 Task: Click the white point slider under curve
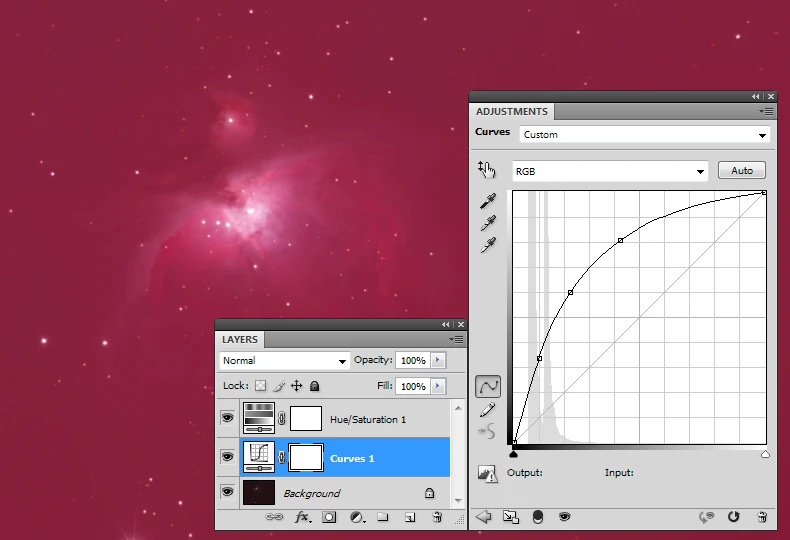click(x=765, y=454)
